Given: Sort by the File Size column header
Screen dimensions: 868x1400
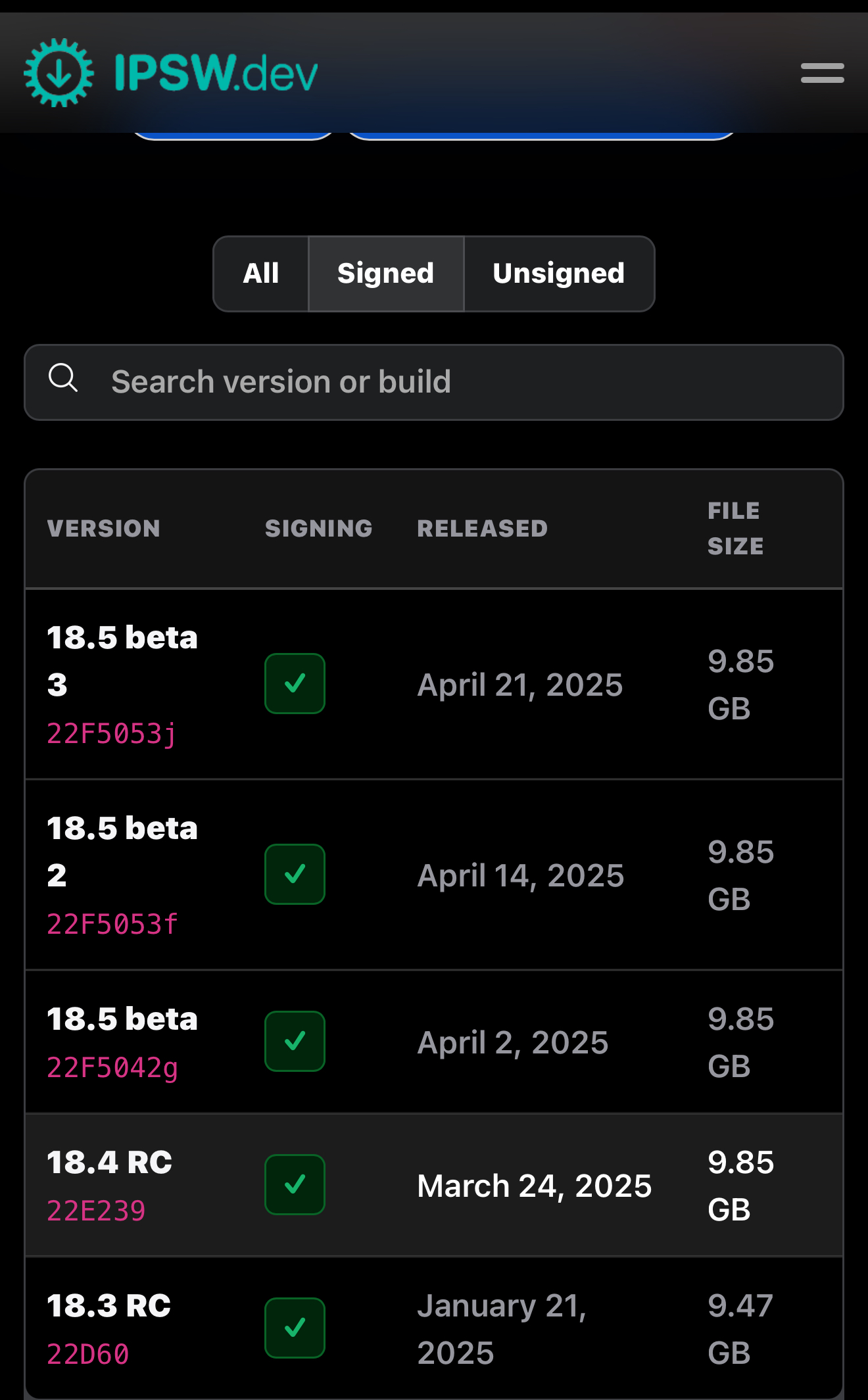Looking at the screenshot, I should pyautogui.click(x=736, y=528).
